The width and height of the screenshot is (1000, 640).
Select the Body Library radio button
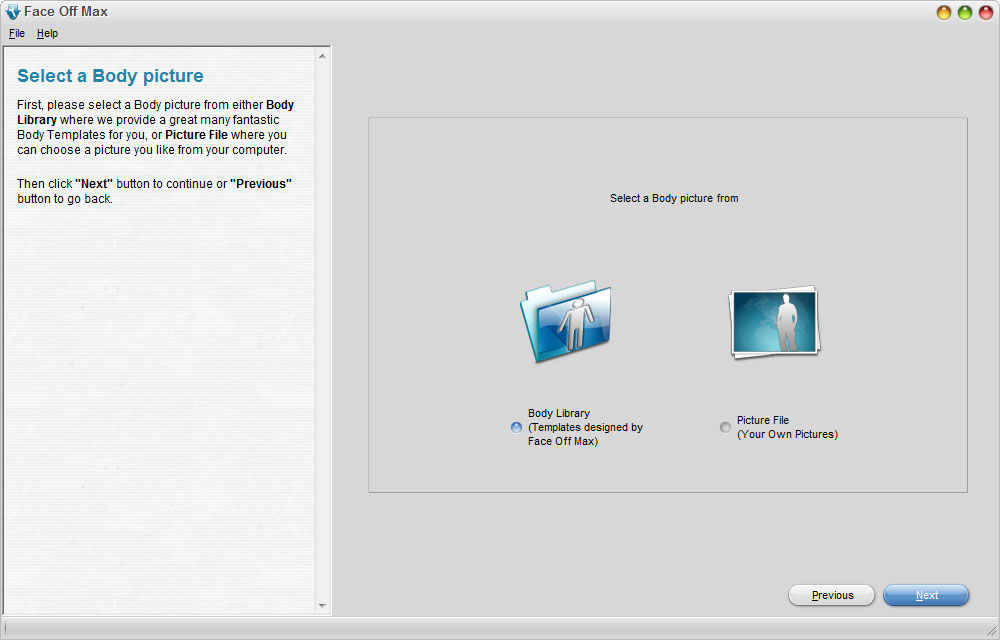[517, 427]
